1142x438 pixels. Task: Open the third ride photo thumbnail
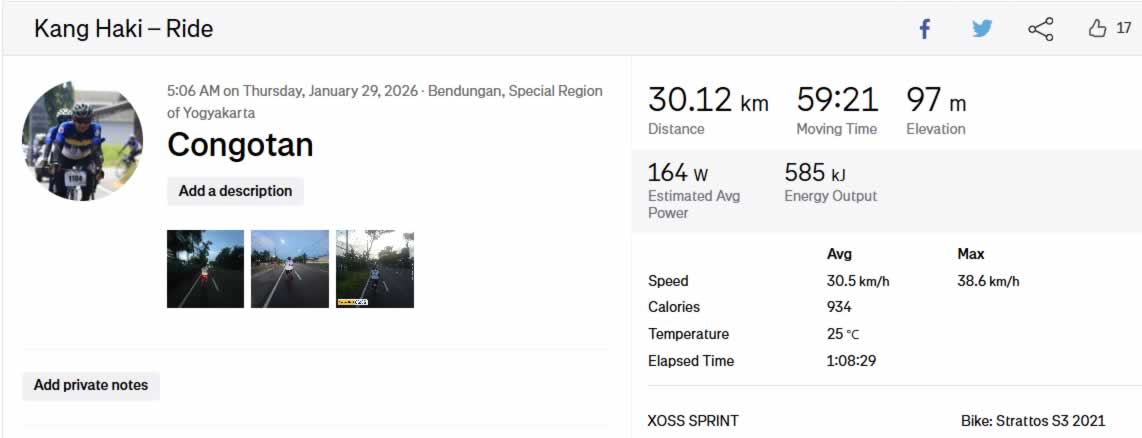click(x=375, y=268)
